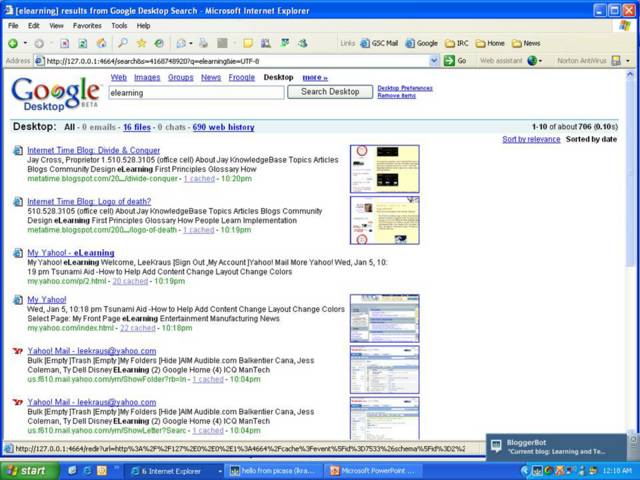
Task: Click the Web assistant globe icon
Action: click(x=532, y=61)
